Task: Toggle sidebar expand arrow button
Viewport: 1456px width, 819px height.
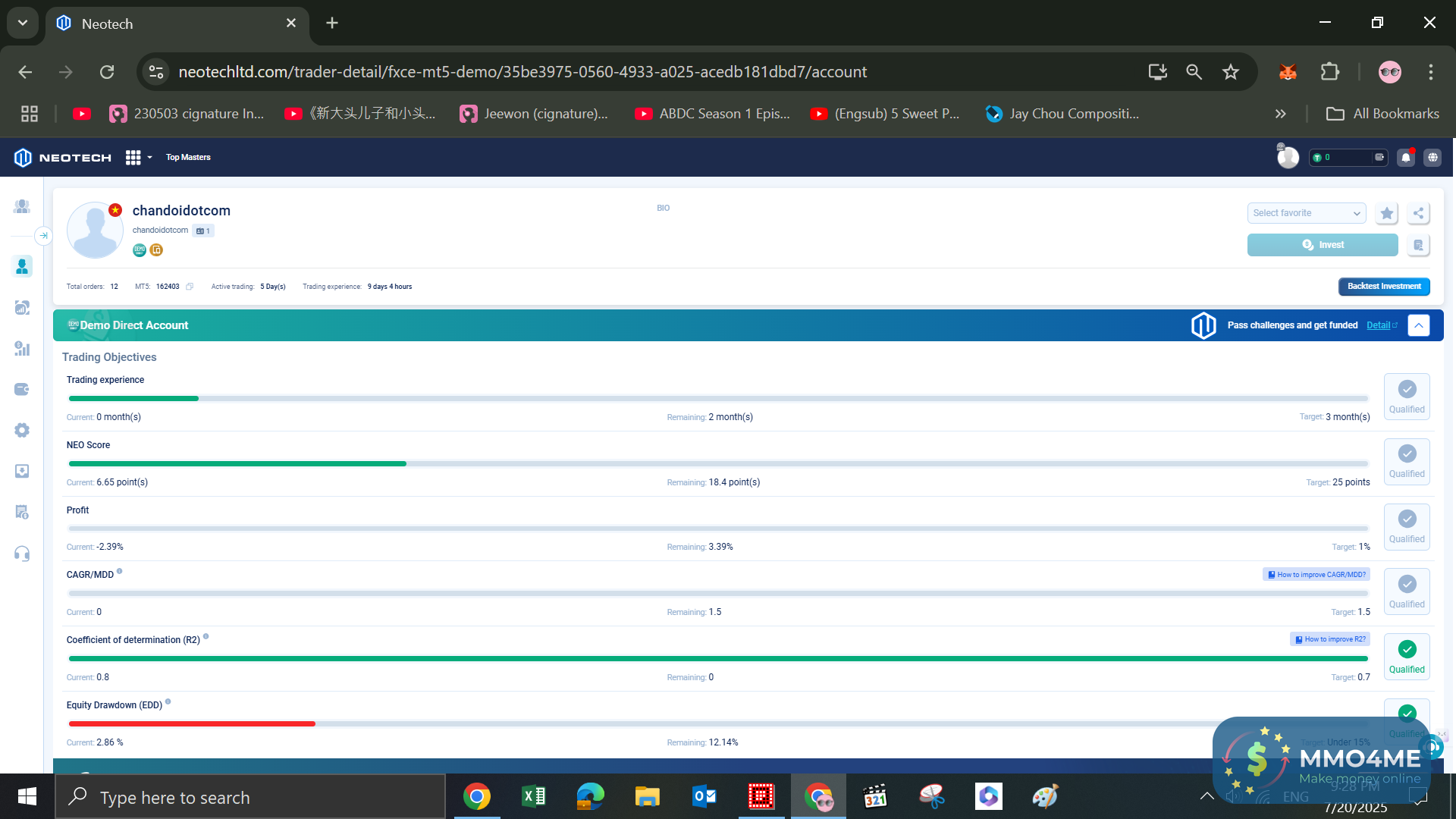Action: tap(43, 236)
